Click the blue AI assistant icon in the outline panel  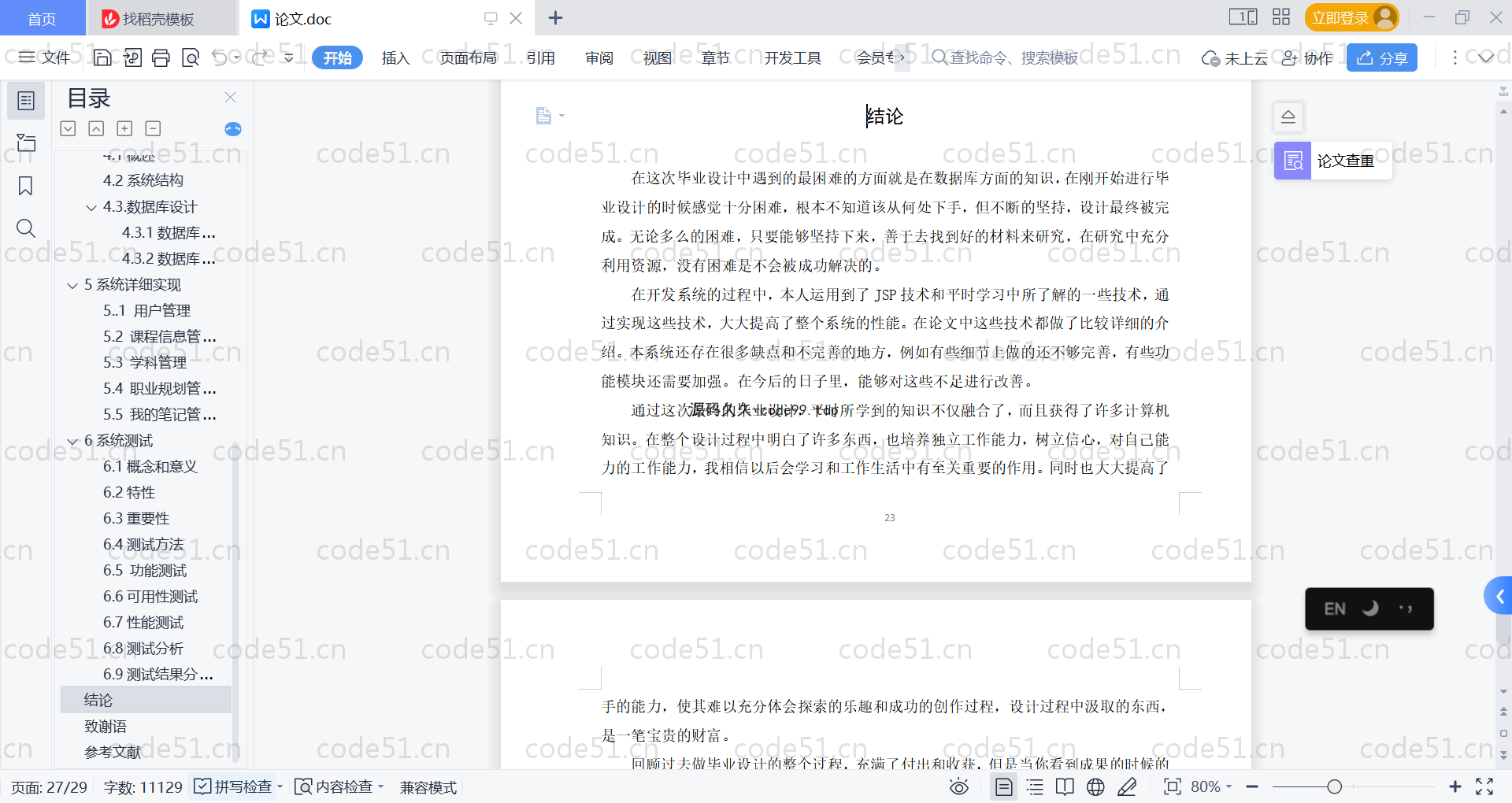(x=233, y=129)
